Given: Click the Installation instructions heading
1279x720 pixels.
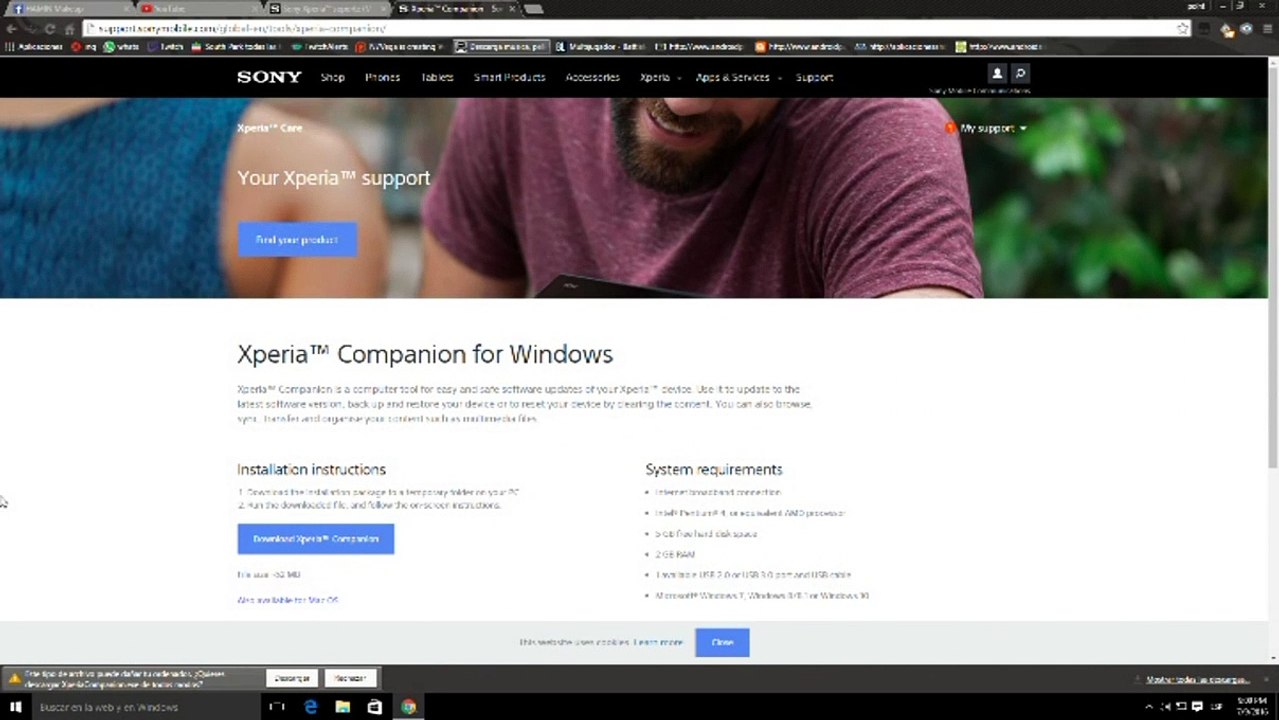Looking at the screenshot, I should pyautogui.click(x=311, y=469).
